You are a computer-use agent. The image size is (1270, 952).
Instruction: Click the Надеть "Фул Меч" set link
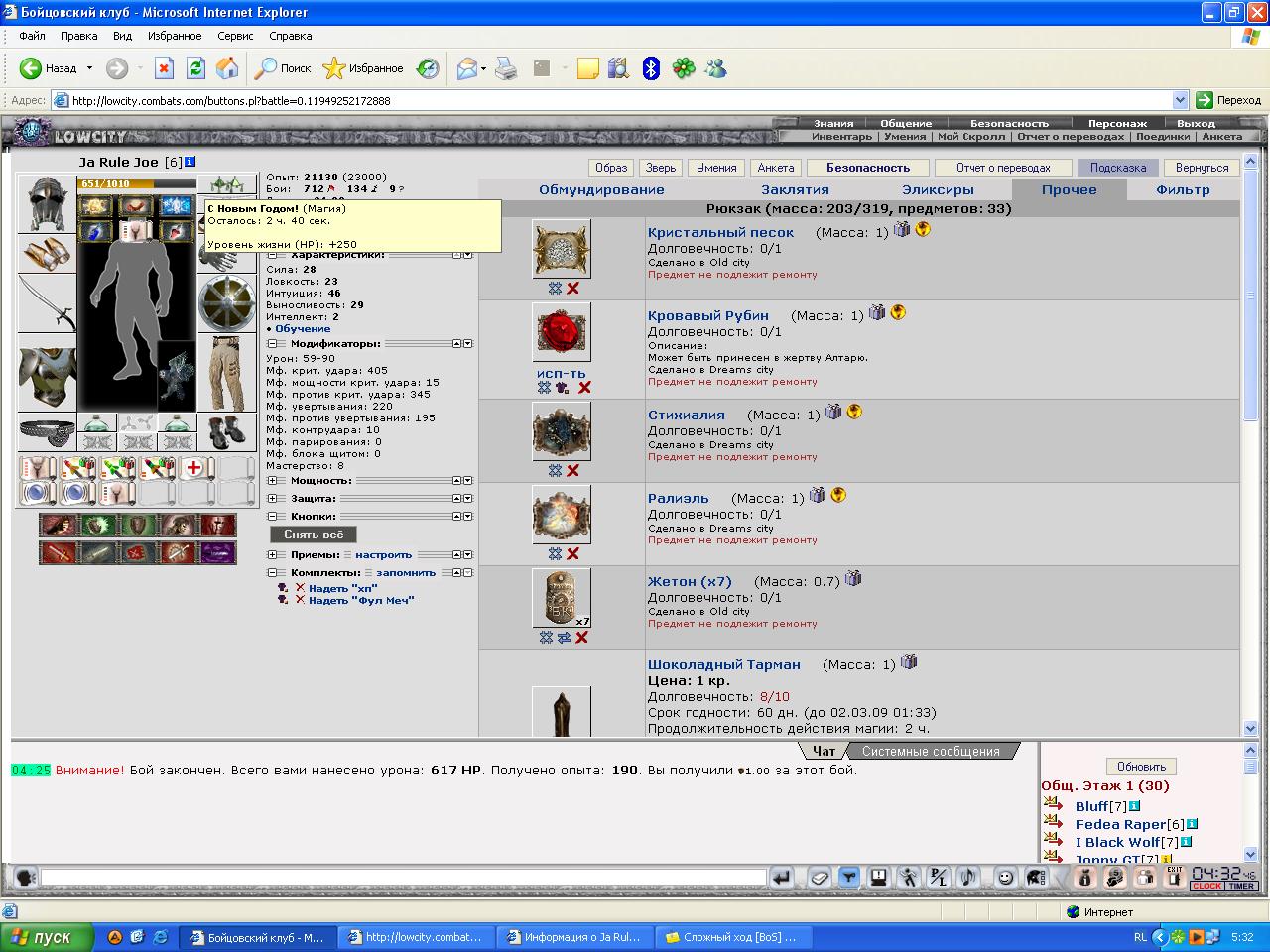pos(361,600)
